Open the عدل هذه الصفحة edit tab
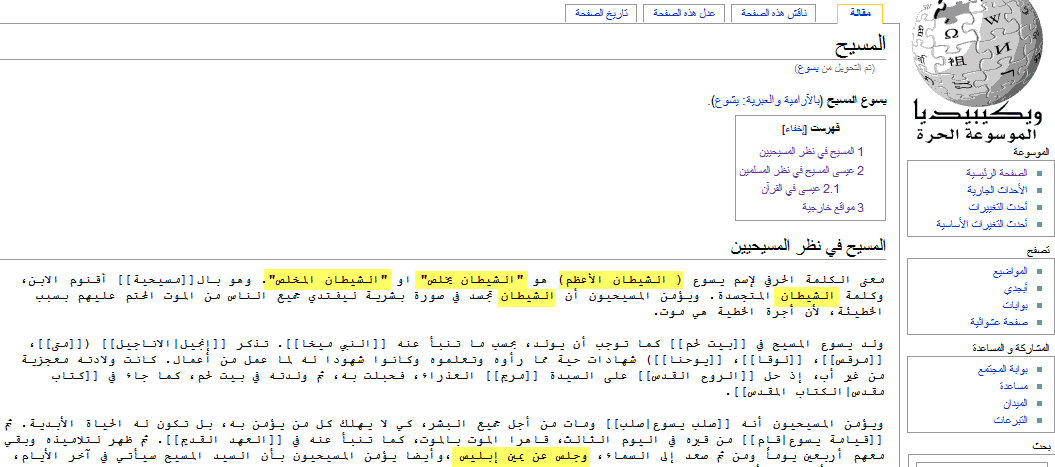Image resolution: width=1055 pixels, height=467 pixels. tap(687, 13)
